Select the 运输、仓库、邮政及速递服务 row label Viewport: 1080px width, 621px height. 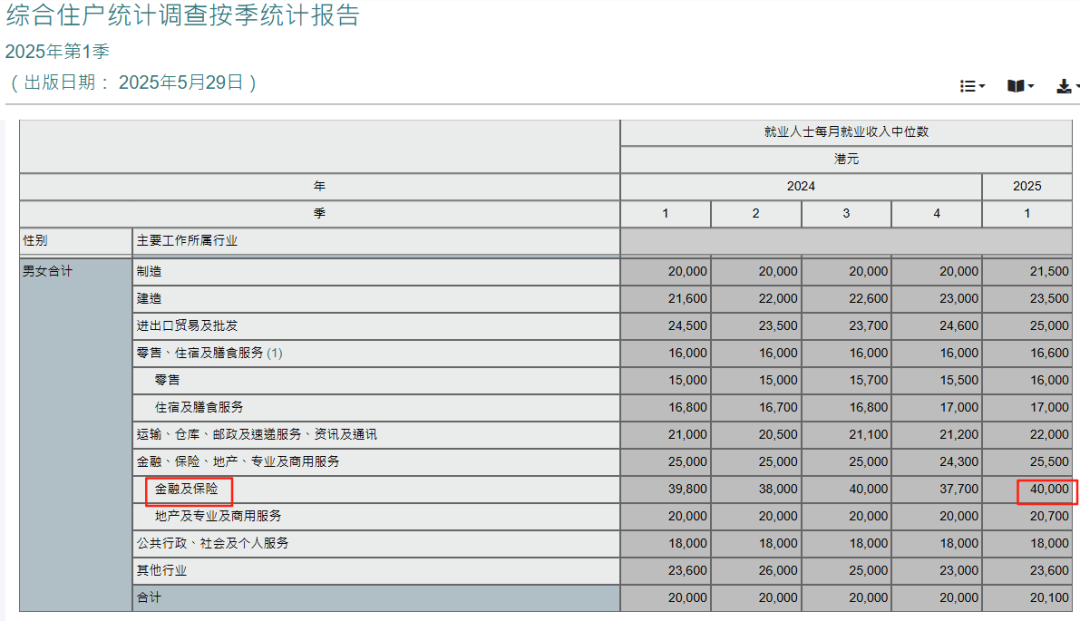(x=257, y=435)
